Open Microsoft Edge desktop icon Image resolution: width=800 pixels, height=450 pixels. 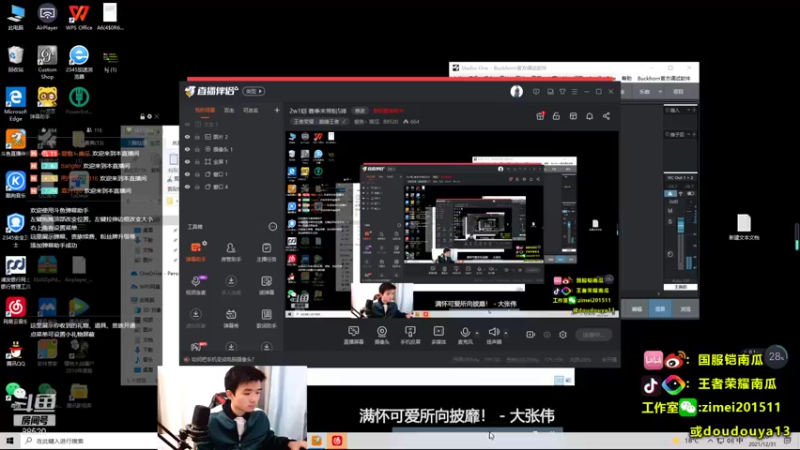tap(15, 104)
